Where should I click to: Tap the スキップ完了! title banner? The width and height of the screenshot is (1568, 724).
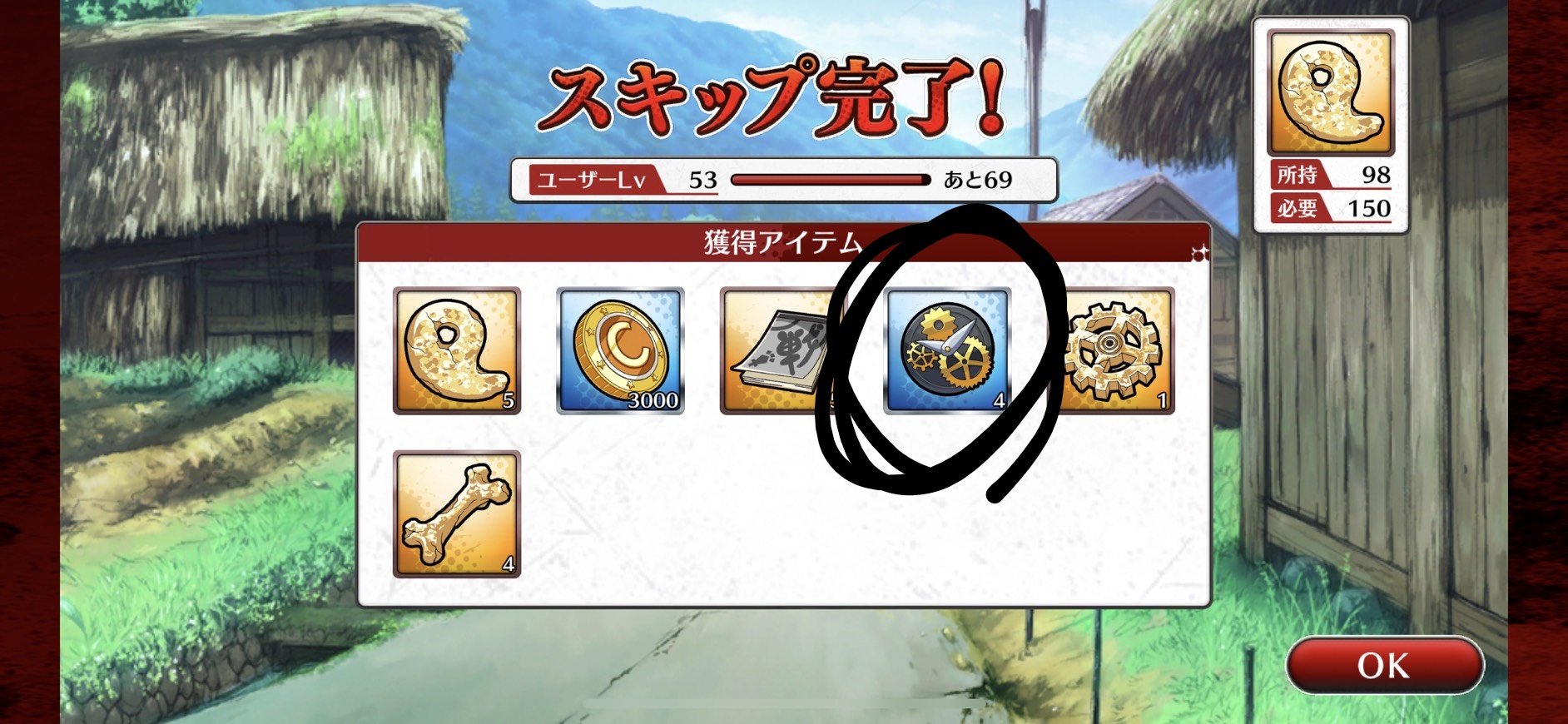click(772, 97)
